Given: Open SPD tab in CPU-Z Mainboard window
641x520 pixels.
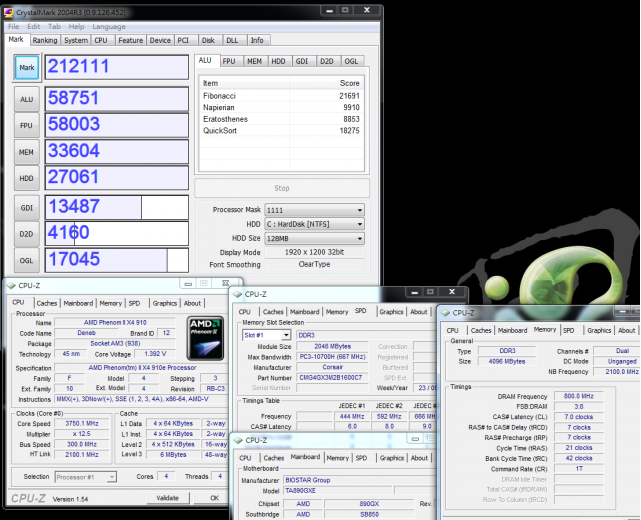Looking at the screenshot, I should pos(361,458).
